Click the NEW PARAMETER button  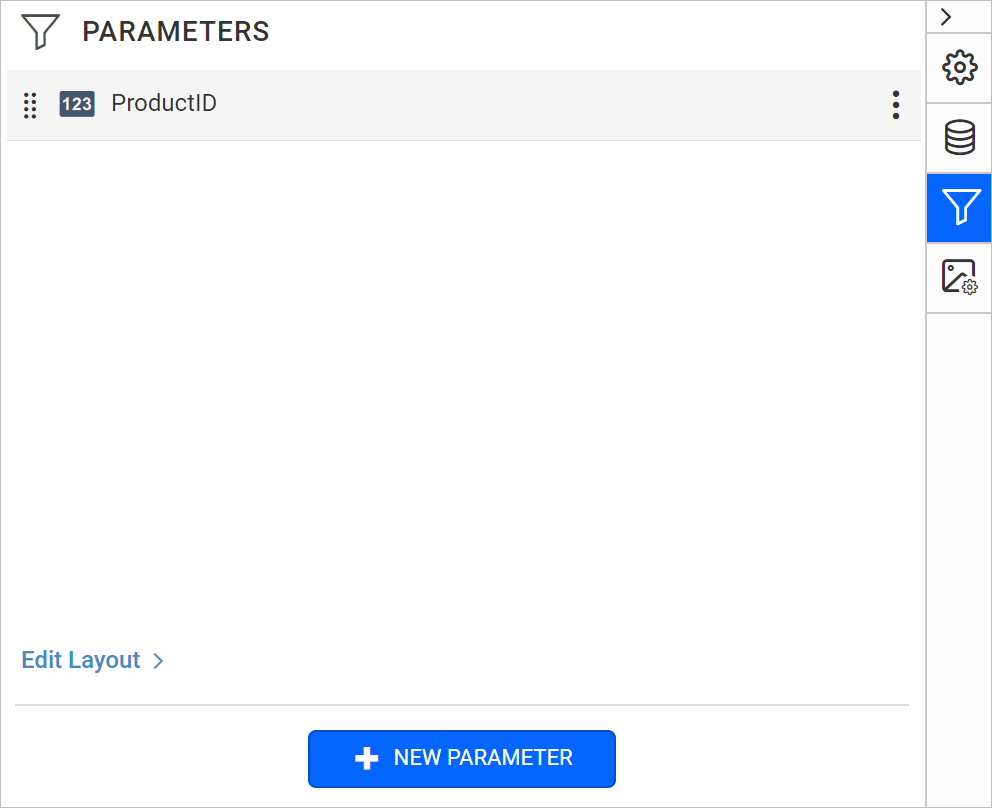point(461,758)
